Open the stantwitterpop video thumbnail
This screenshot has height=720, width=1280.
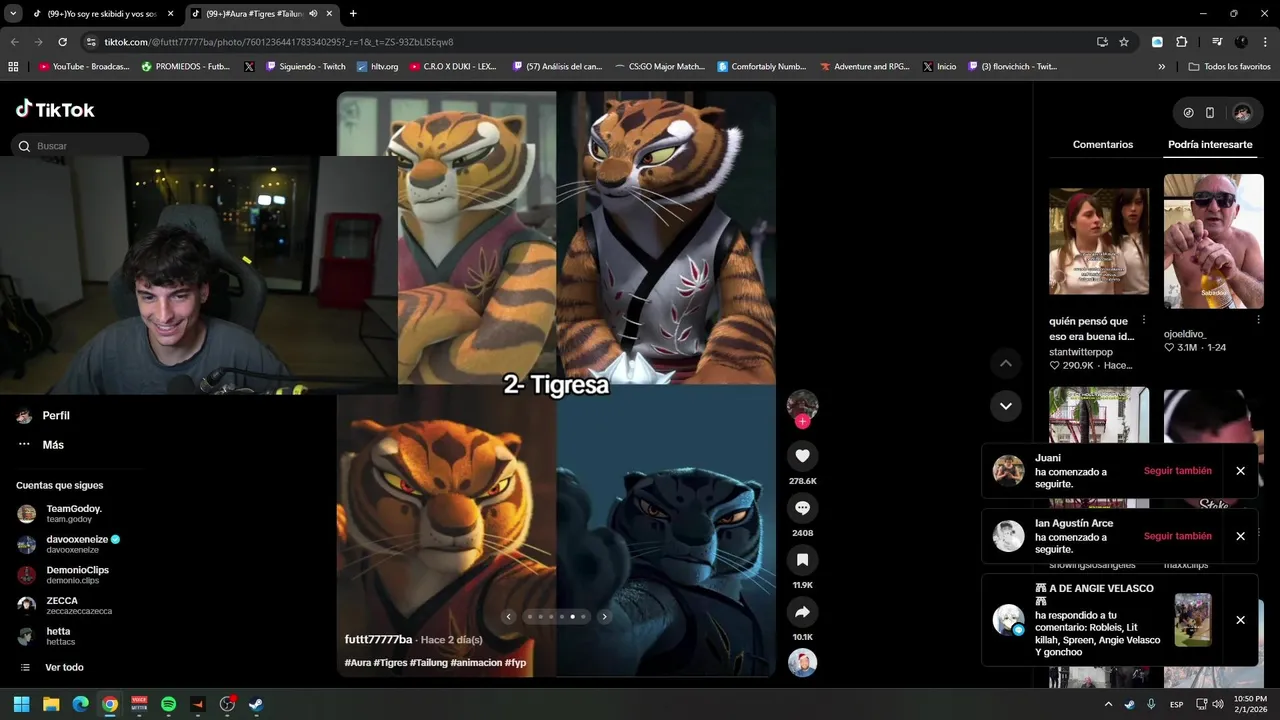[x=1098, y=241]
